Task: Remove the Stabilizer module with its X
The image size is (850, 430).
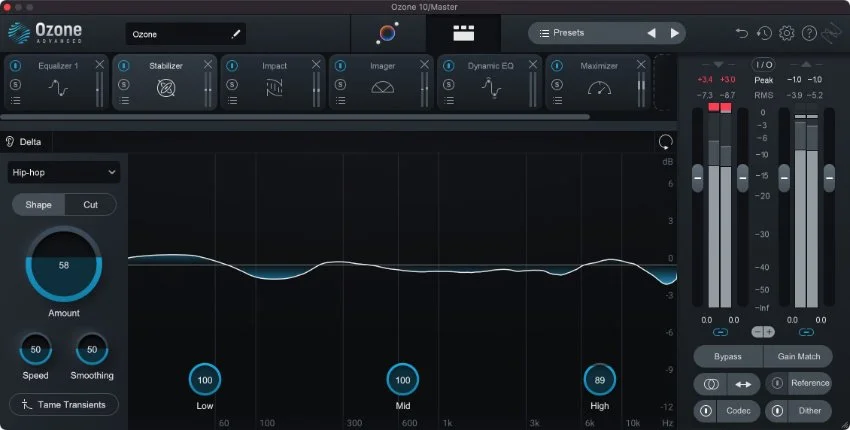Action: point(208,65)
